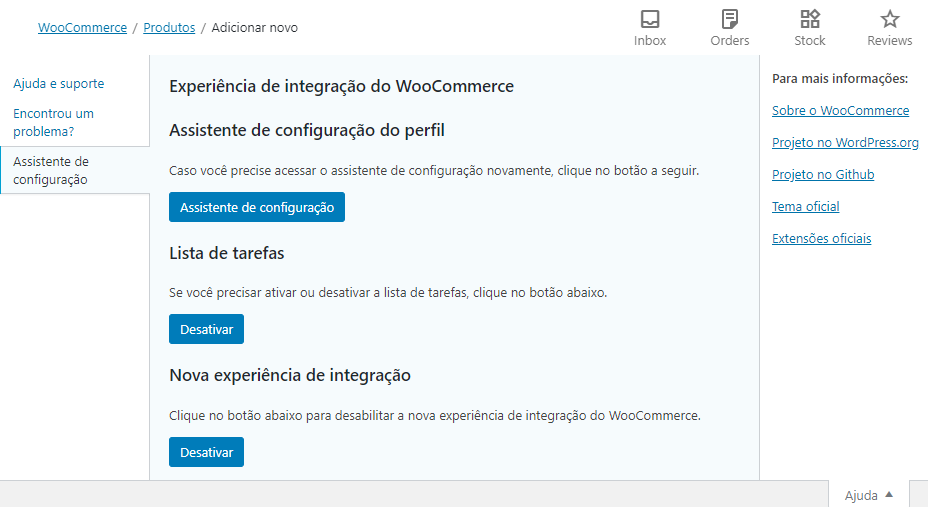Switch to Encontrou um problema? tab
928x507 pixels.
tap(53, 122)
